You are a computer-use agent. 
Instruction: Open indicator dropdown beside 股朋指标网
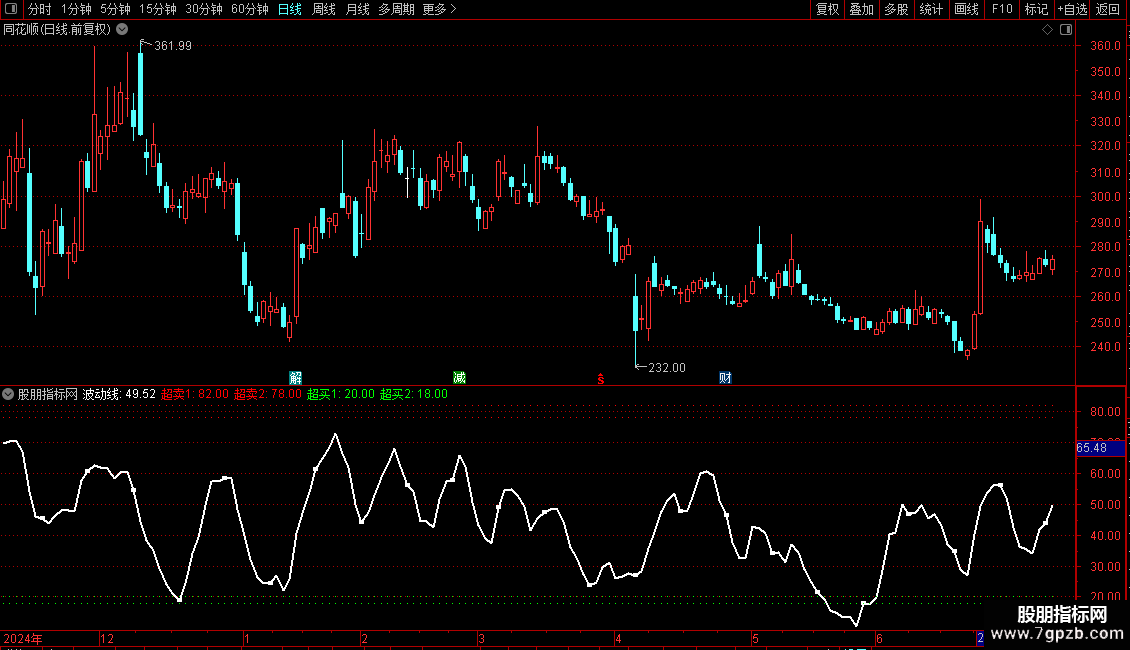click(x=8, y=394)
